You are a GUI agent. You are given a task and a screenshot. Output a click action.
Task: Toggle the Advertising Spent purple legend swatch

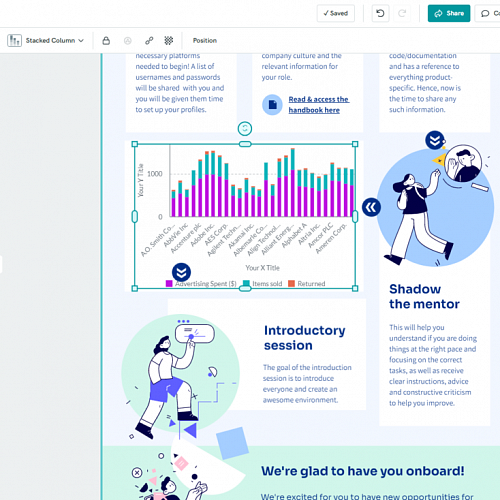tap(169, 284)
